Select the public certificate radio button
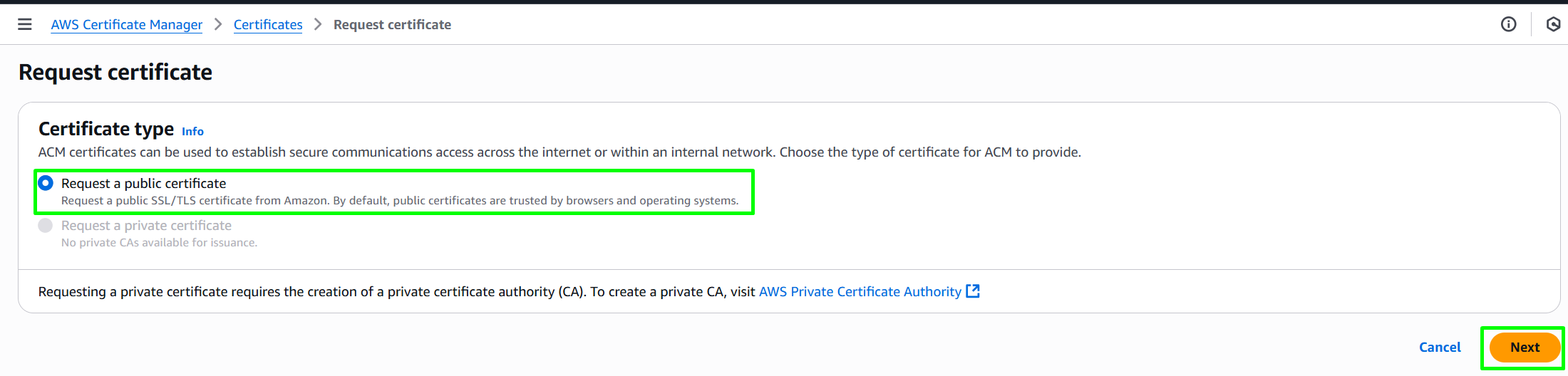The width and height of the screenshot is (1568, 376). coord(46,183)
